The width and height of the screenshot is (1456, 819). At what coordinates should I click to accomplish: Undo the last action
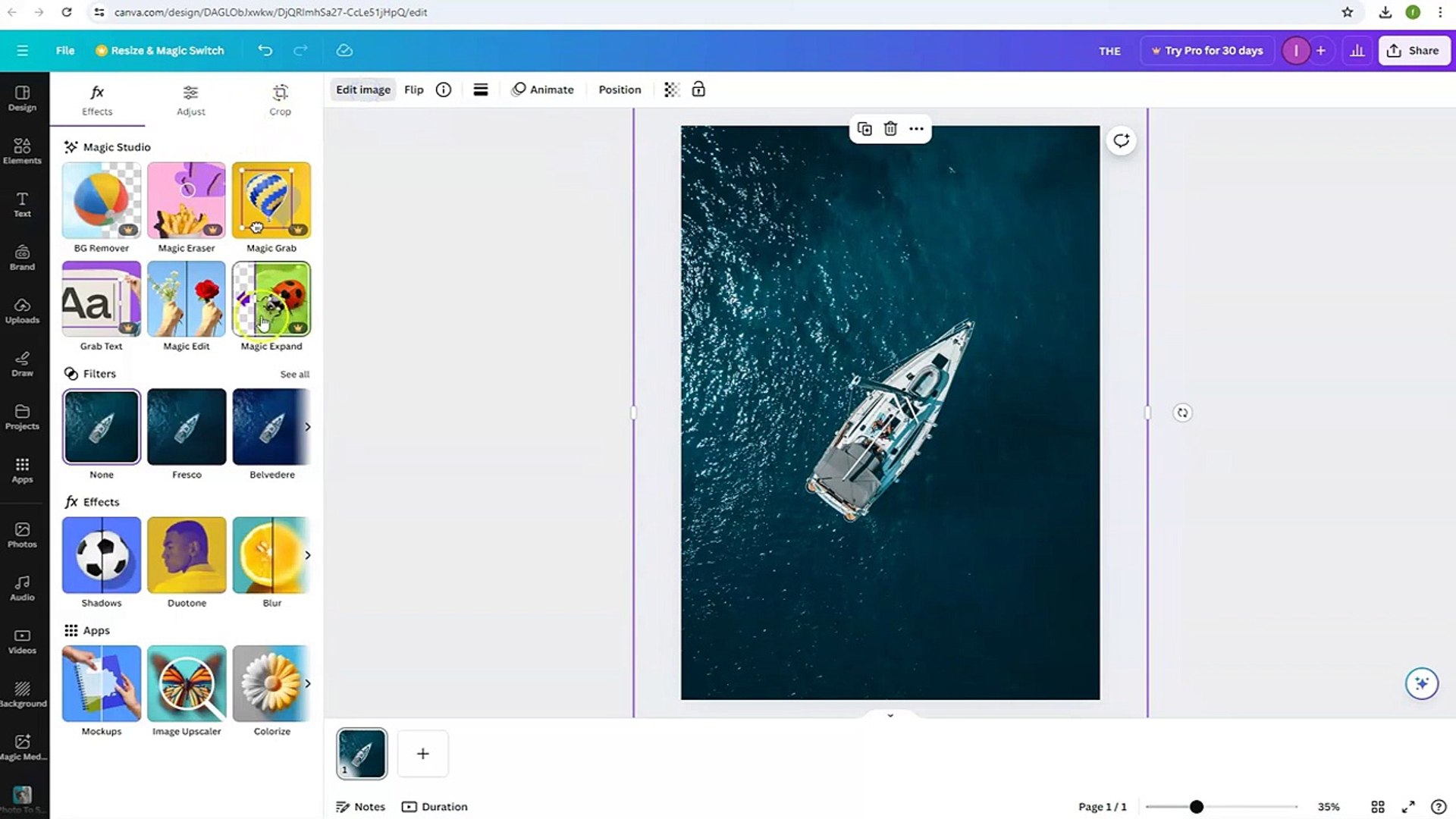(265, 50)
